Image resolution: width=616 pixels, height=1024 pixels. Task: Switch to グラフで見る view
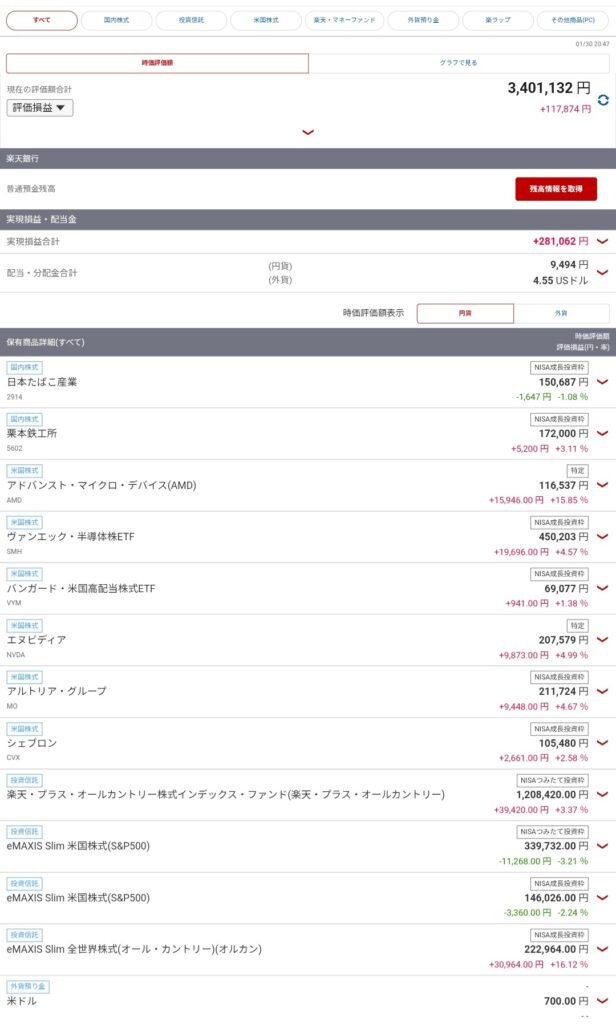coord(461,63)
